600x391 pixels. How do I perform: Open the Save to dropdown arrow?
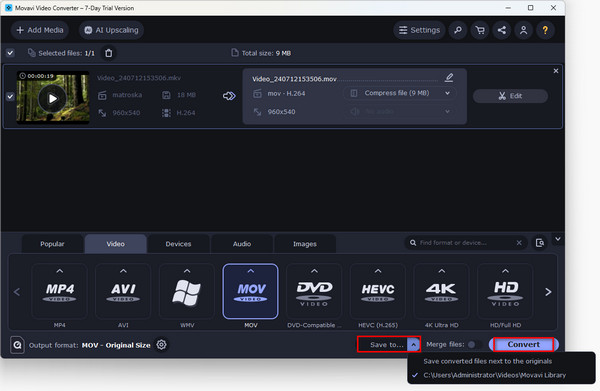[x=414, y=344]
